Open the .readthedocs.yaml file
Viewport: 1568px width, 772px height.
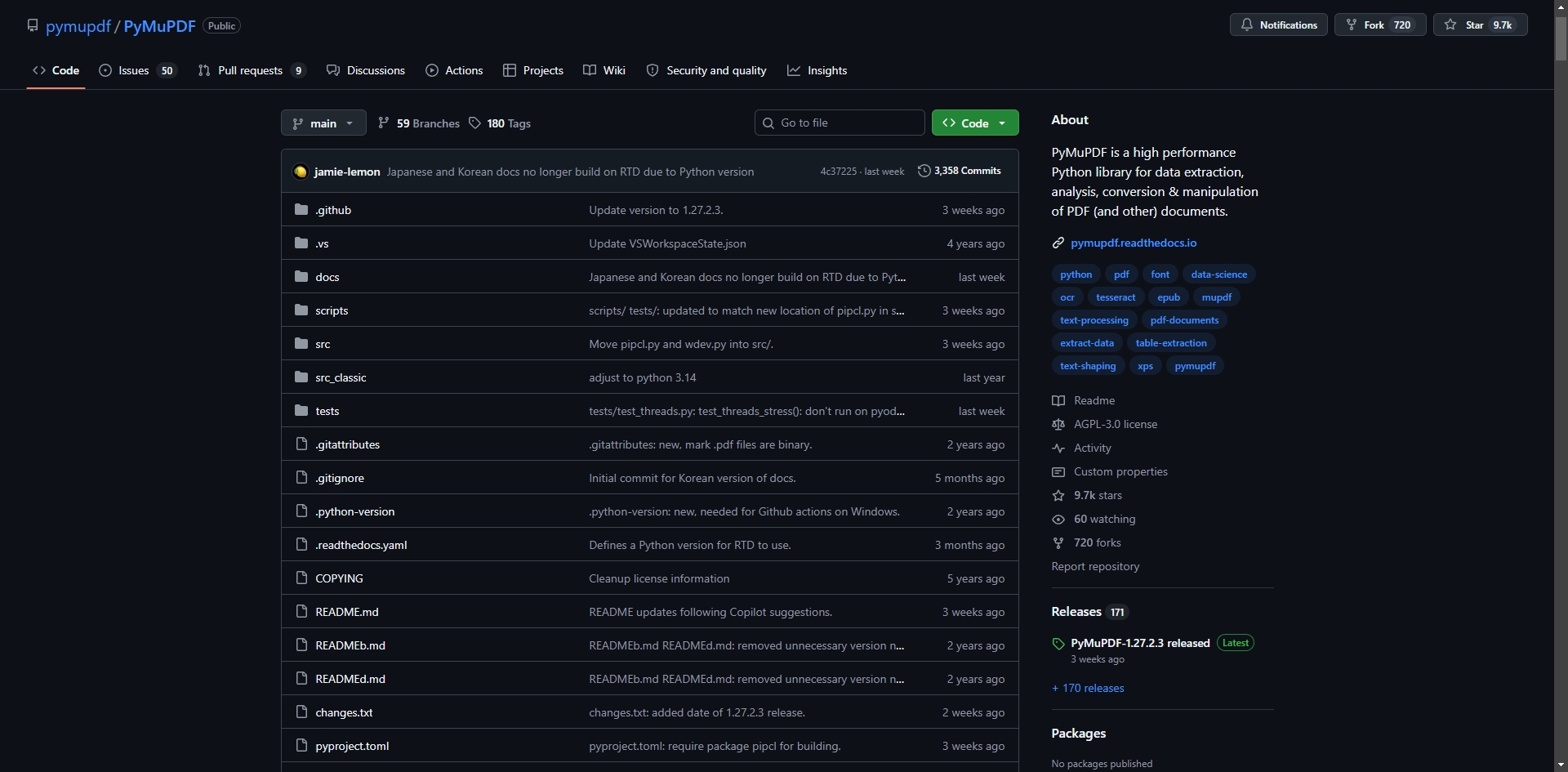coord(361,545)
